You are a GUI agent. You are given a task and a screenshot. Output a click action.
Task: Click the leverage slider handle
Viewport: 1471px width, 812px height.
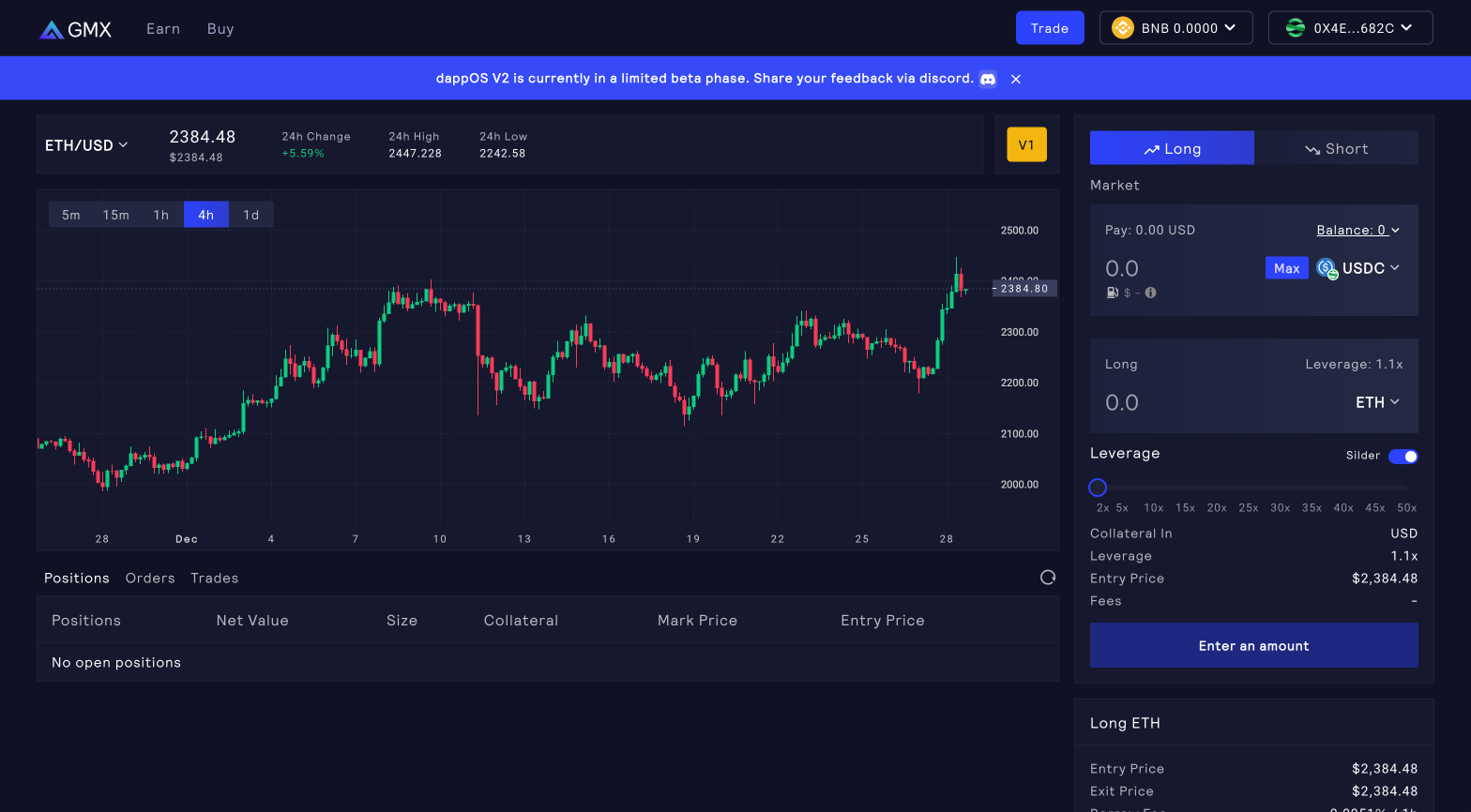(x=1098, y=488)
